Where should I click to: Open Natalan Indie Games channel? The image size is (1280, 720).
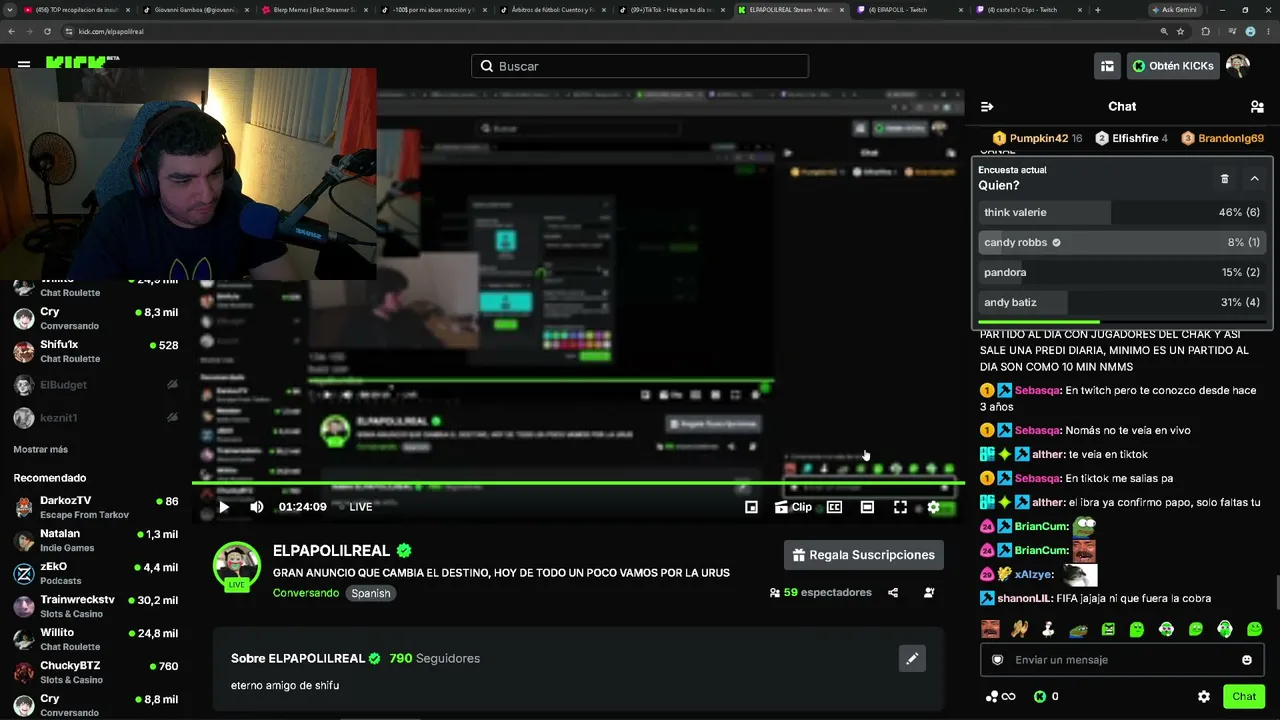(96, 540)
